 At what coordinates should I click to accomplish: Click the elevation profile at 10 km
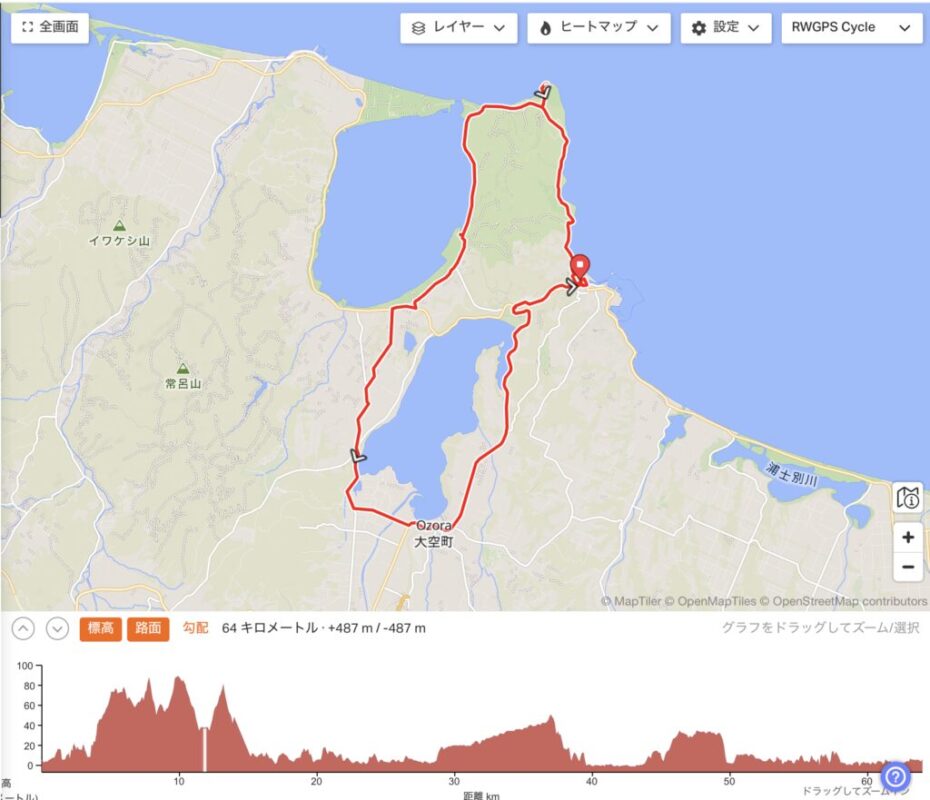(179, 721)
